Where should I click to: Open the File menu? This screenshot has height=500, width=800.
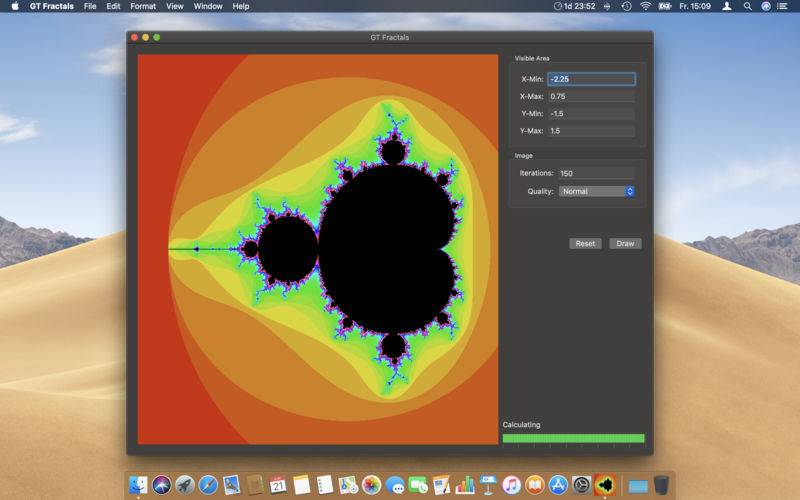[x=90, y=6]
